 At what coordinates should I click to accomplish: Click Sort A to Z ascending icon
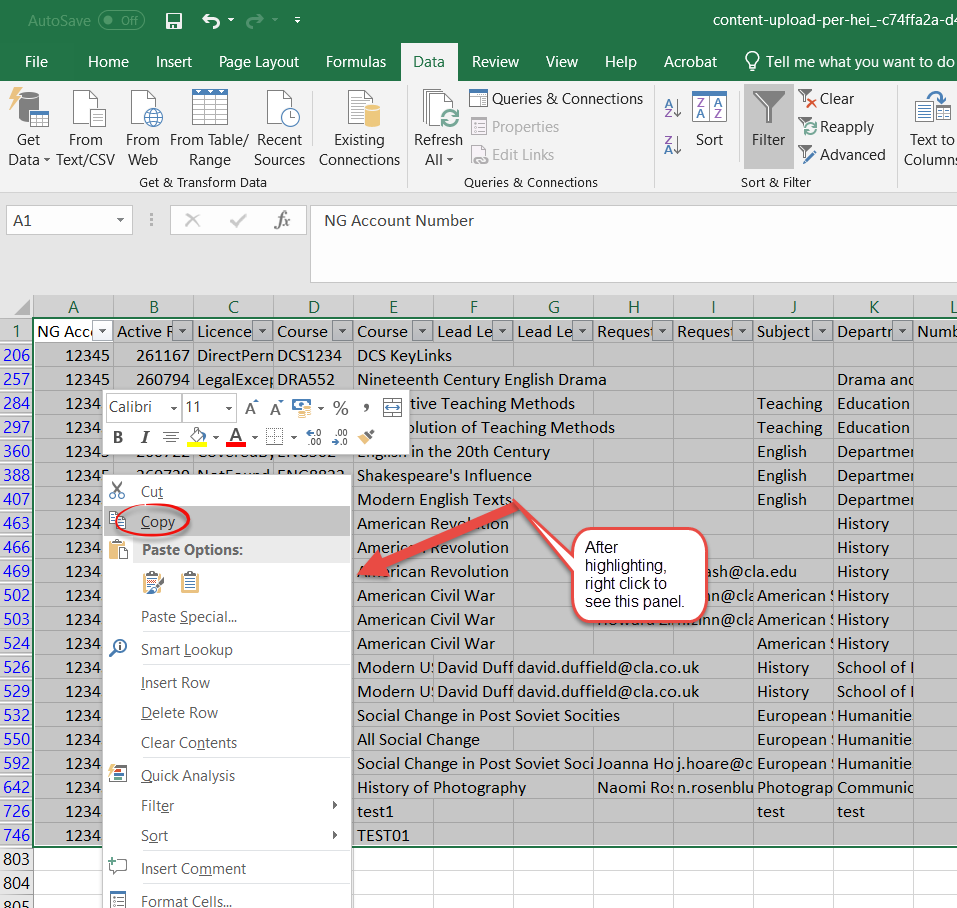(x=673, y=108)
